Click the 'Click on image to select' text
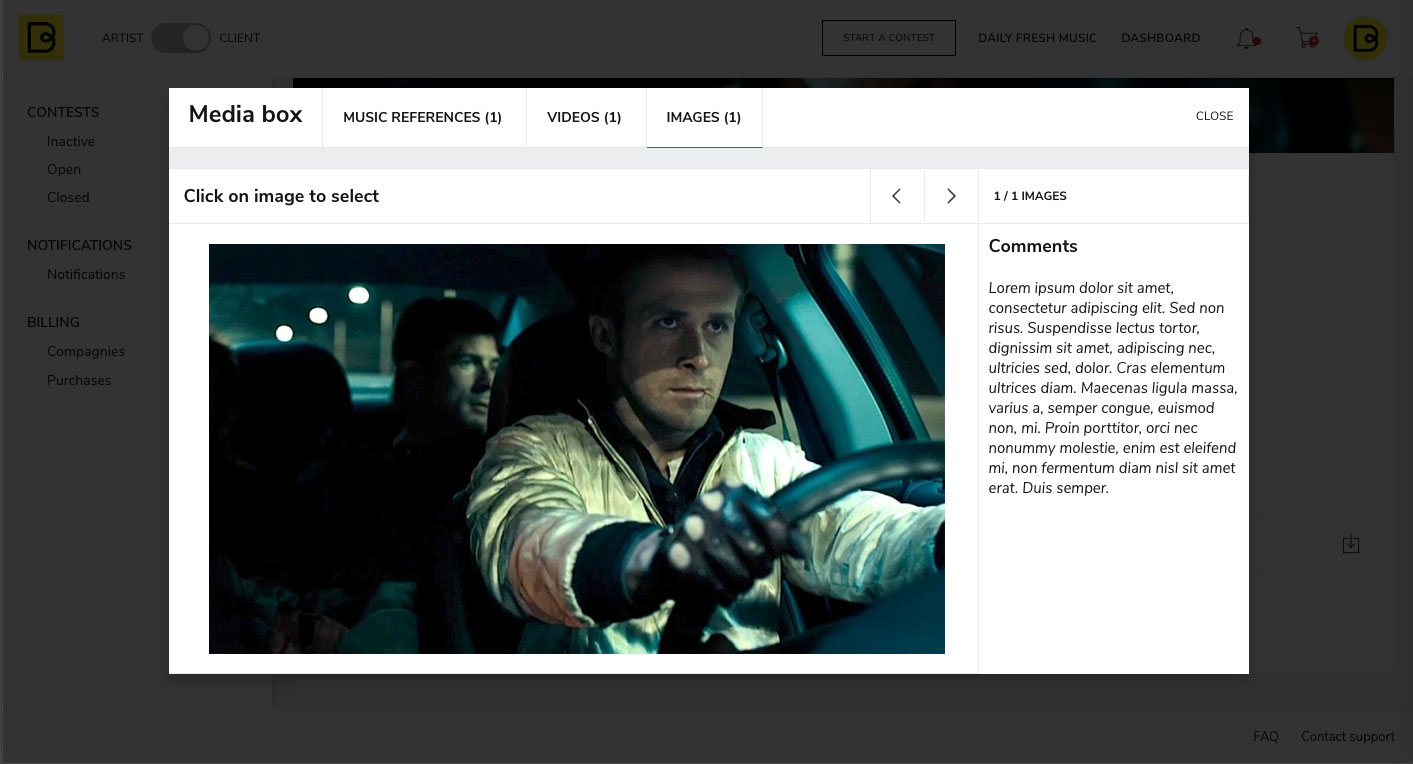This screenshot has height=764, width=1413. coord(281,196)
